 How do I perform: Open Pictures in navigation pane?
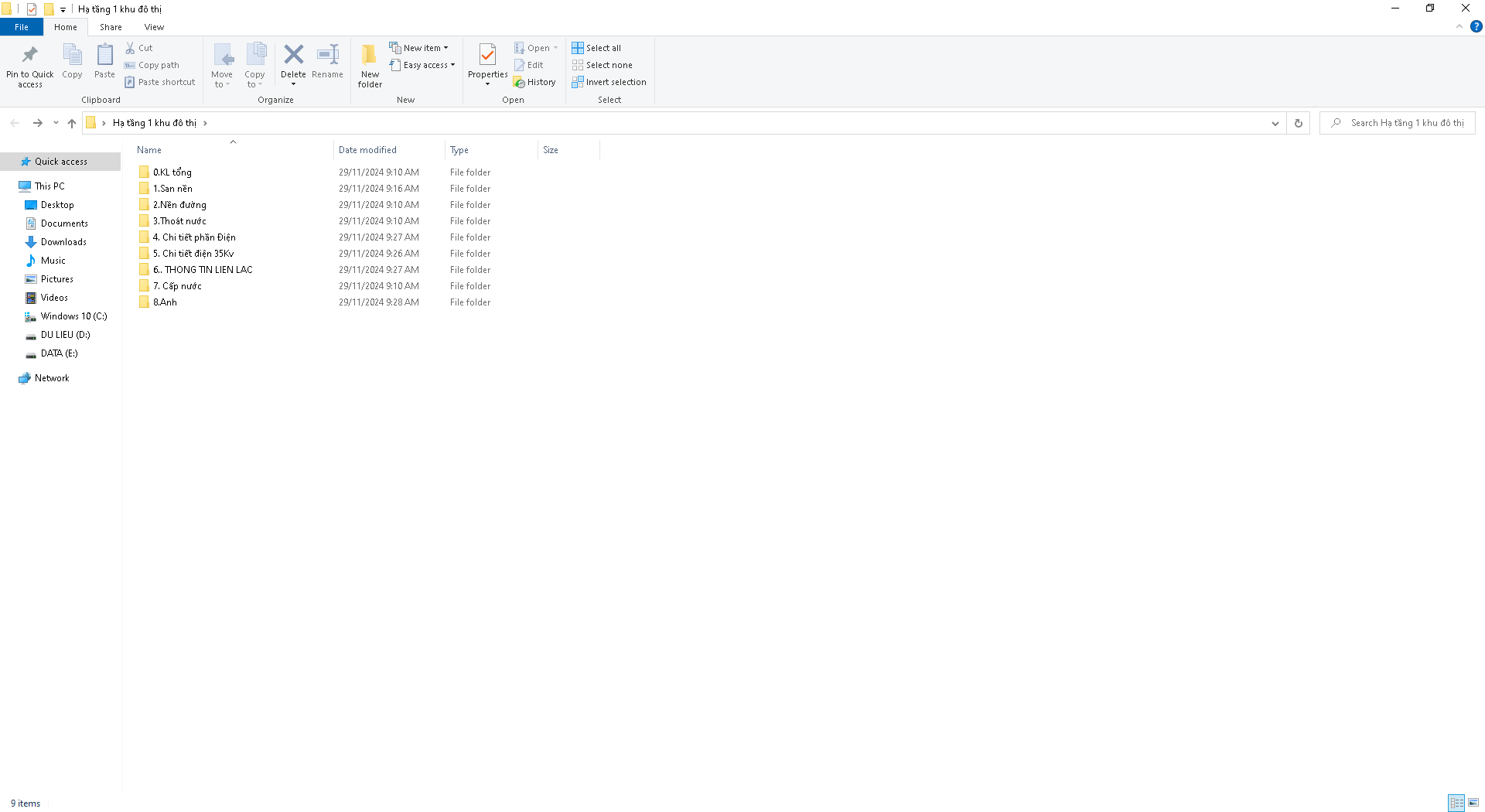pyautogui.click(x=57, y=279)
